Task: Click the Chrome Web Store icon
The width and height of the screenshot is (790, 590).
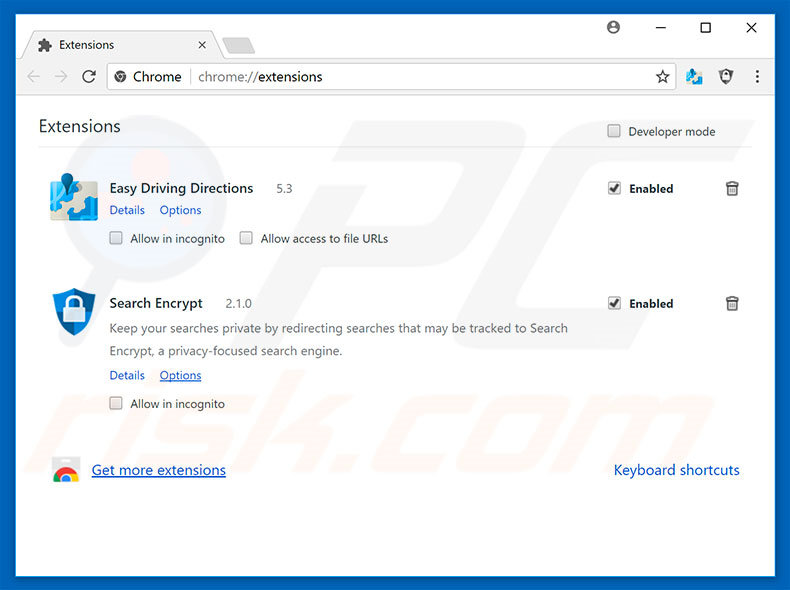Action: coord(66,470)
